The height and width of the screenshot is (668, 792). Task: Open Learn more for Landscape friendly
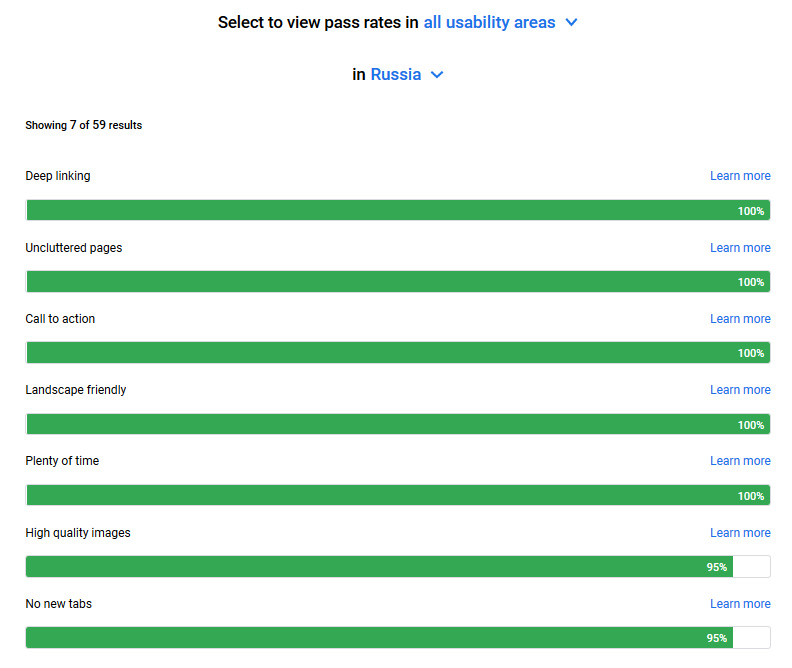(740, 390)
